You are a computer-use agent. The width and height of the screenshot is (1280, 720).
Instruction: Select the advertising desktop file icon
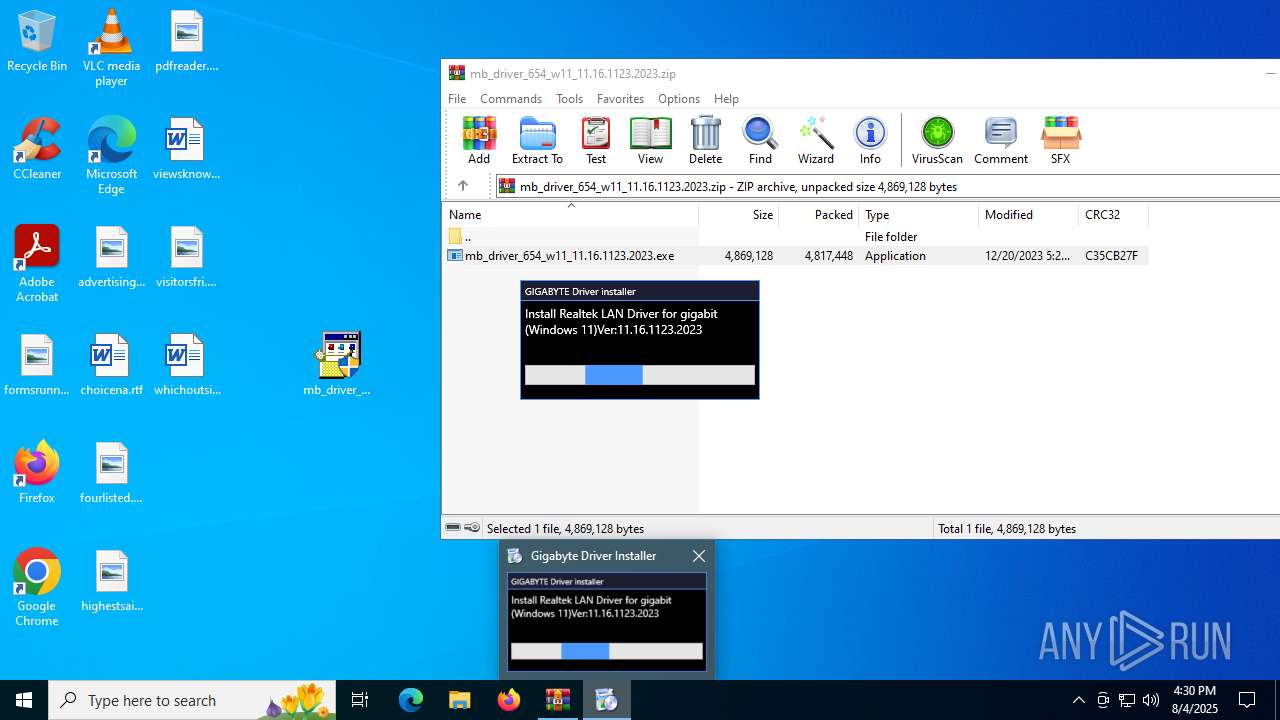(x=111, y=257)
